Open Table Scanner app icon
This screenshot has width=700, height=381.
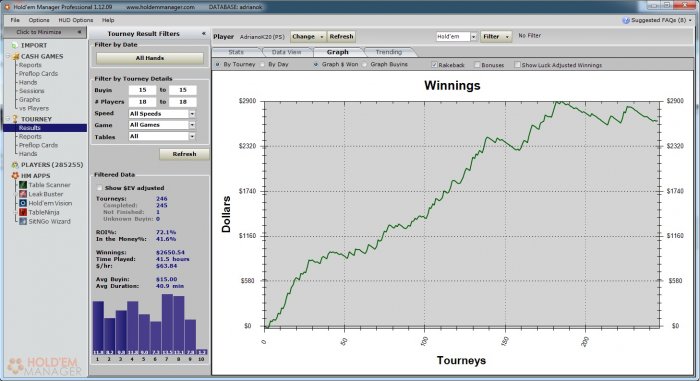[x=23, y=185]
